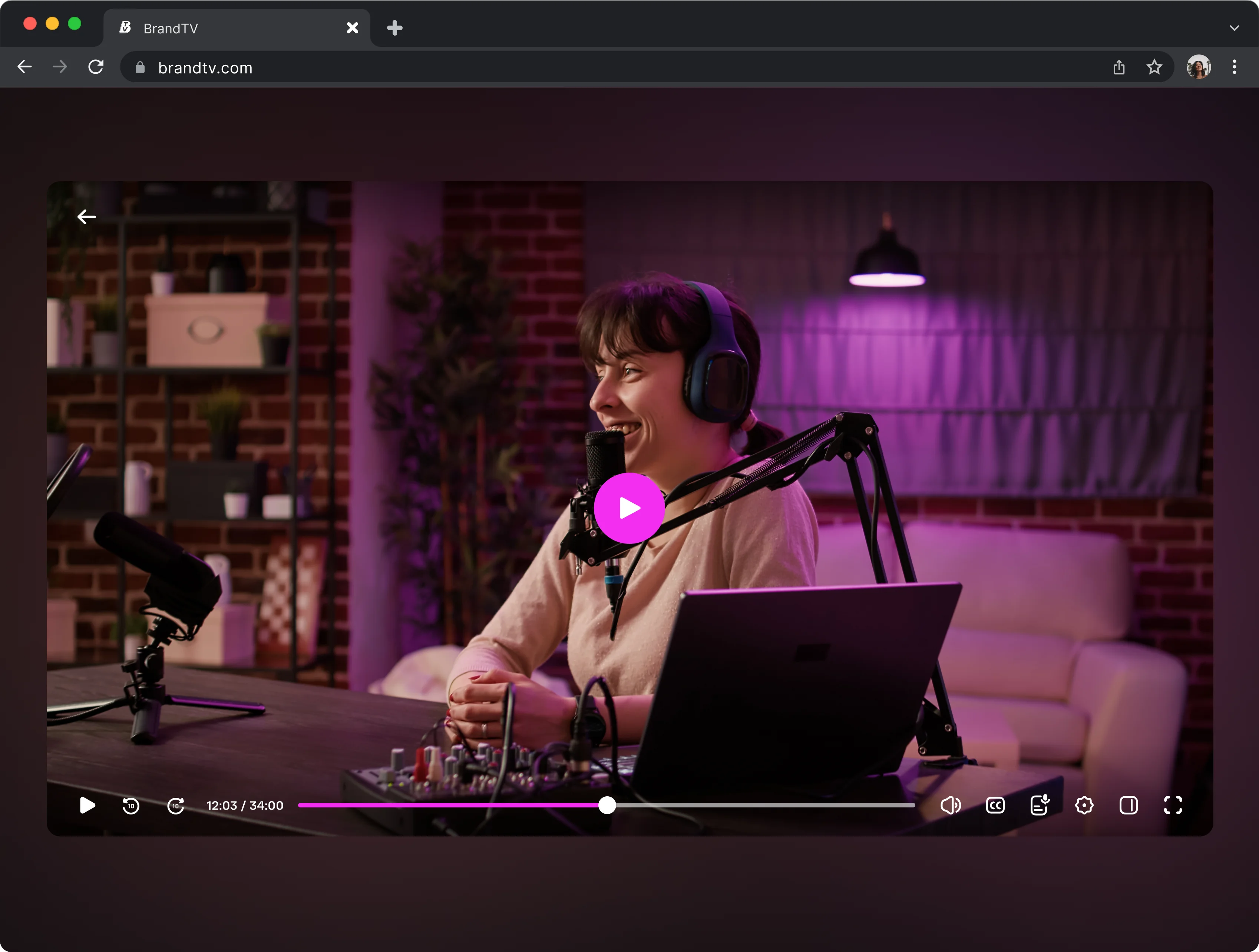The height and width of the screenshot is (952, 1259).
Task: Click the share icon in the address bar
Action: (x=1118, y=67)
